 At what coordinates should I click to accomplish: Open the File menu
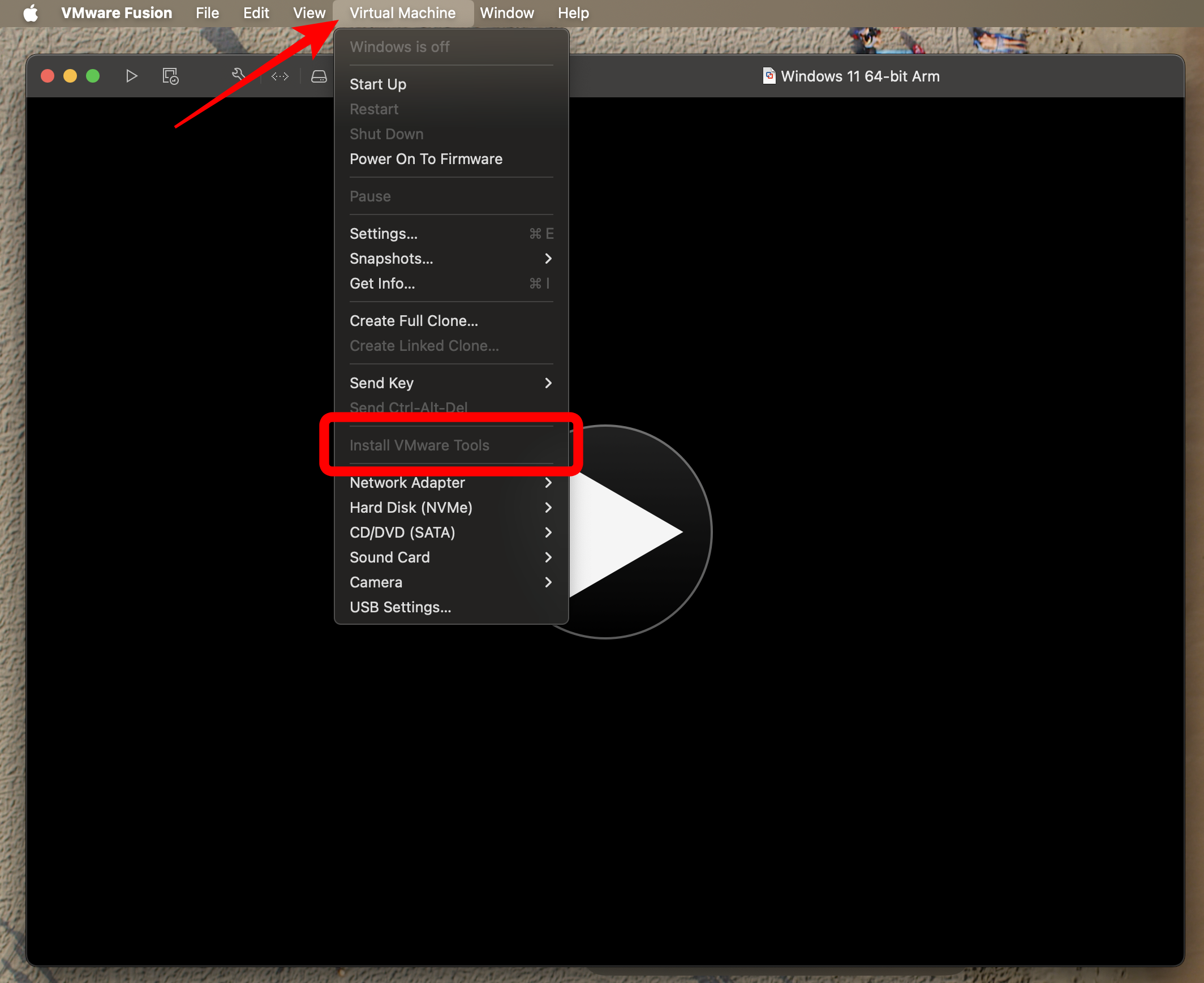[207, 12]
